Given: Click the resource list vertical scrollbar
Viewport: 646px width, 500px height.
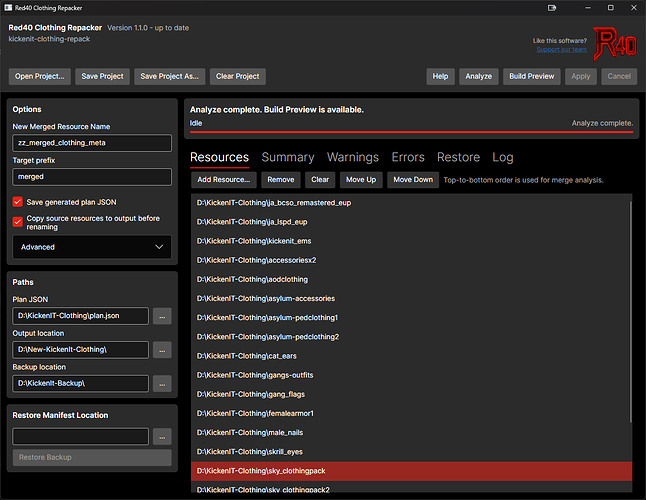Looking at the screenshot, I should 630,312.
